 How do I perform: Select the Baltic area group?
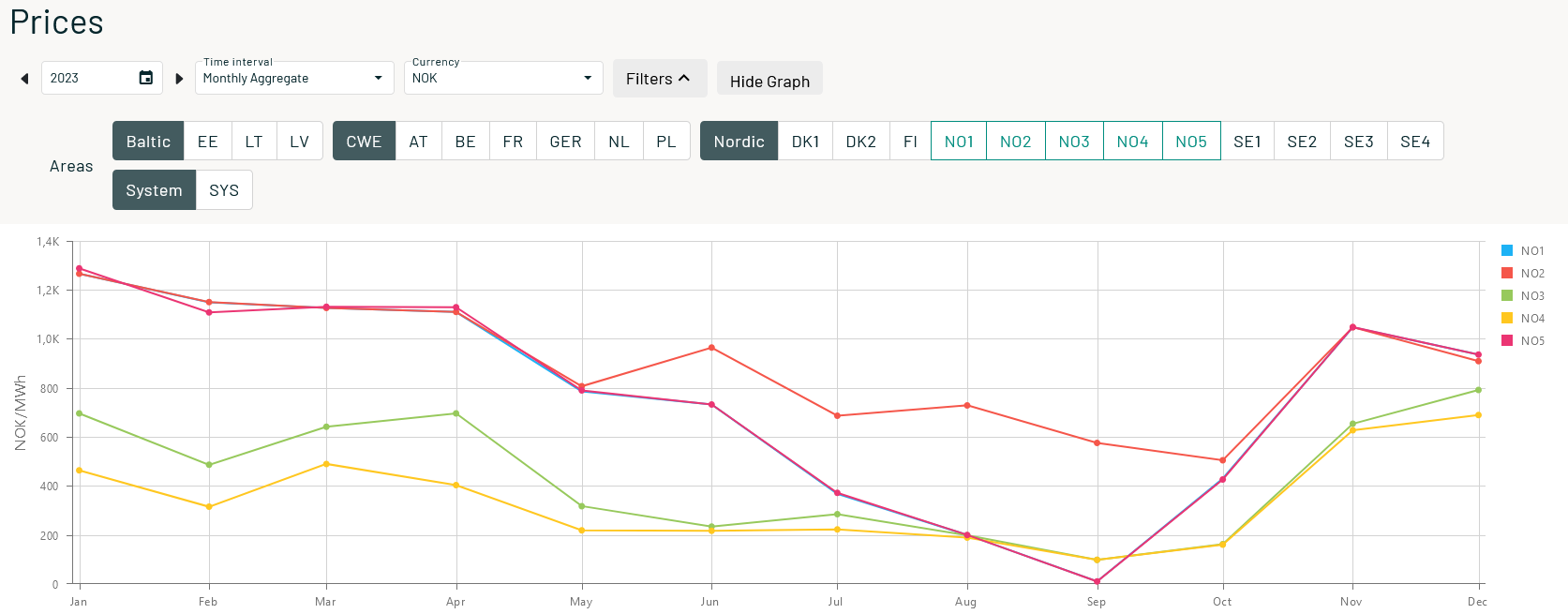point(148,142)
